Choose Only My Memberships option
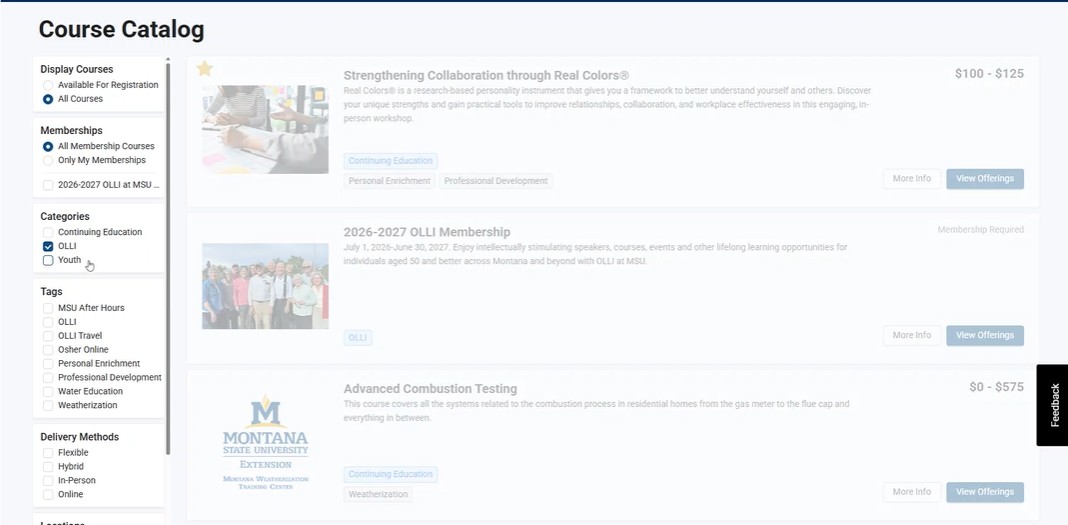Image resolution: width=1068 pixels, height=525 pixels. click(x=48, y=161)
